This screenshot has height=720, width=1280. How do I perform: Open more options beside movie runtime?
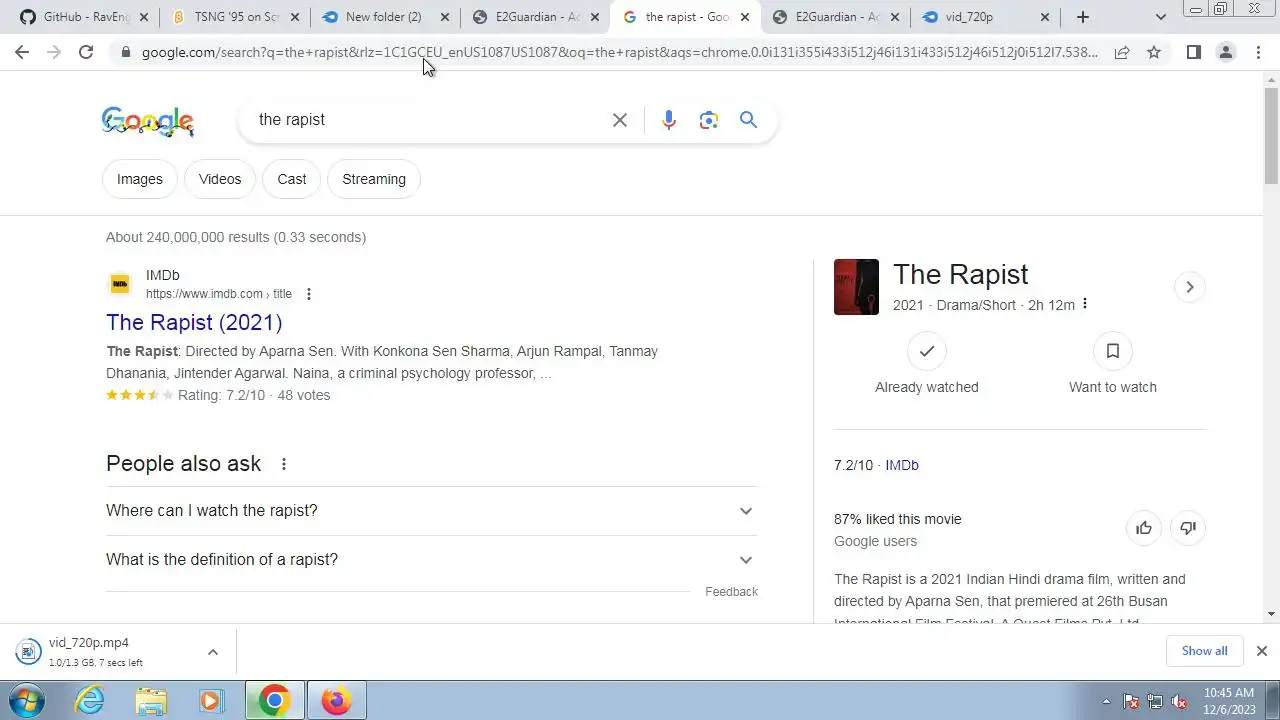(1085, 304)
